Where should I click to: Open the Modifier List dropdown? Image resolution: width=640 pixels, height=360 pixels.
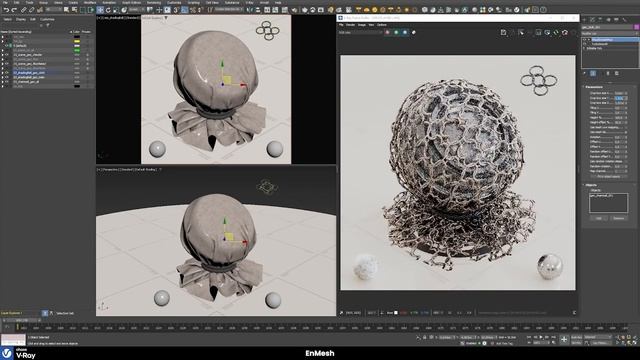(x=610, y=33)
